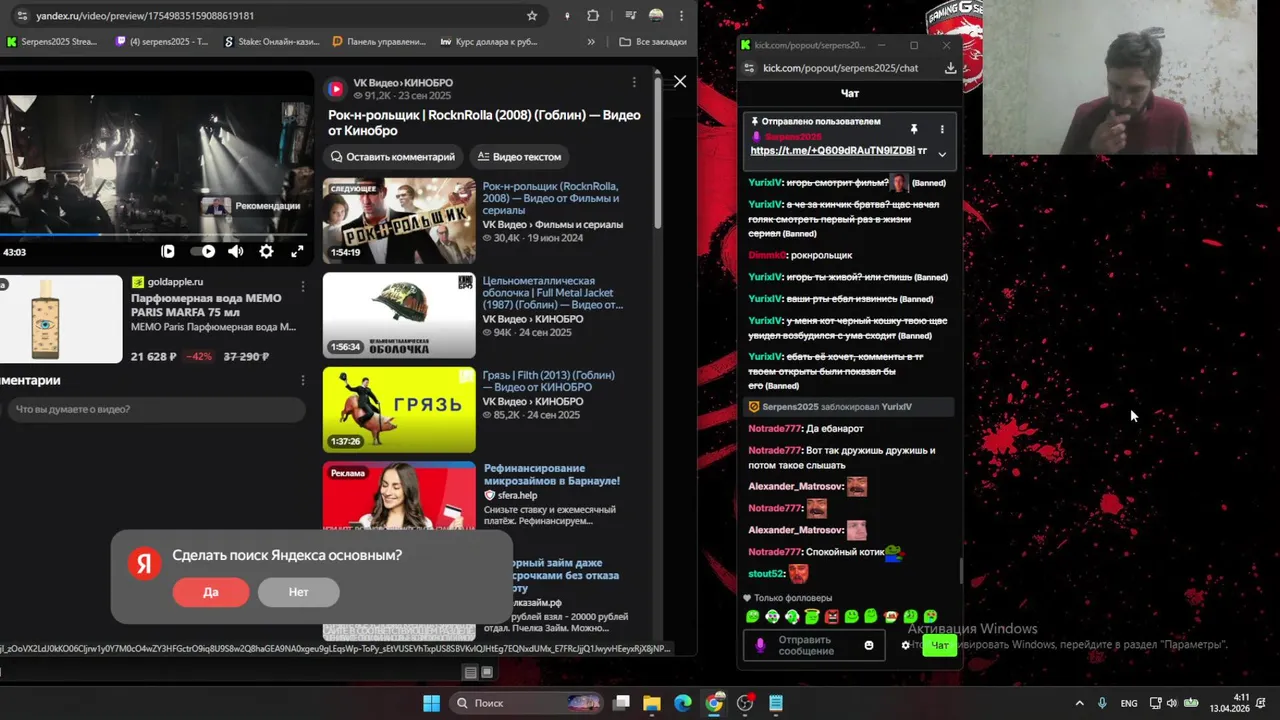Viewport: 1280px width, 720px height.
Task: Click Dimmk6 username in chat
Action: pos(767,255)
